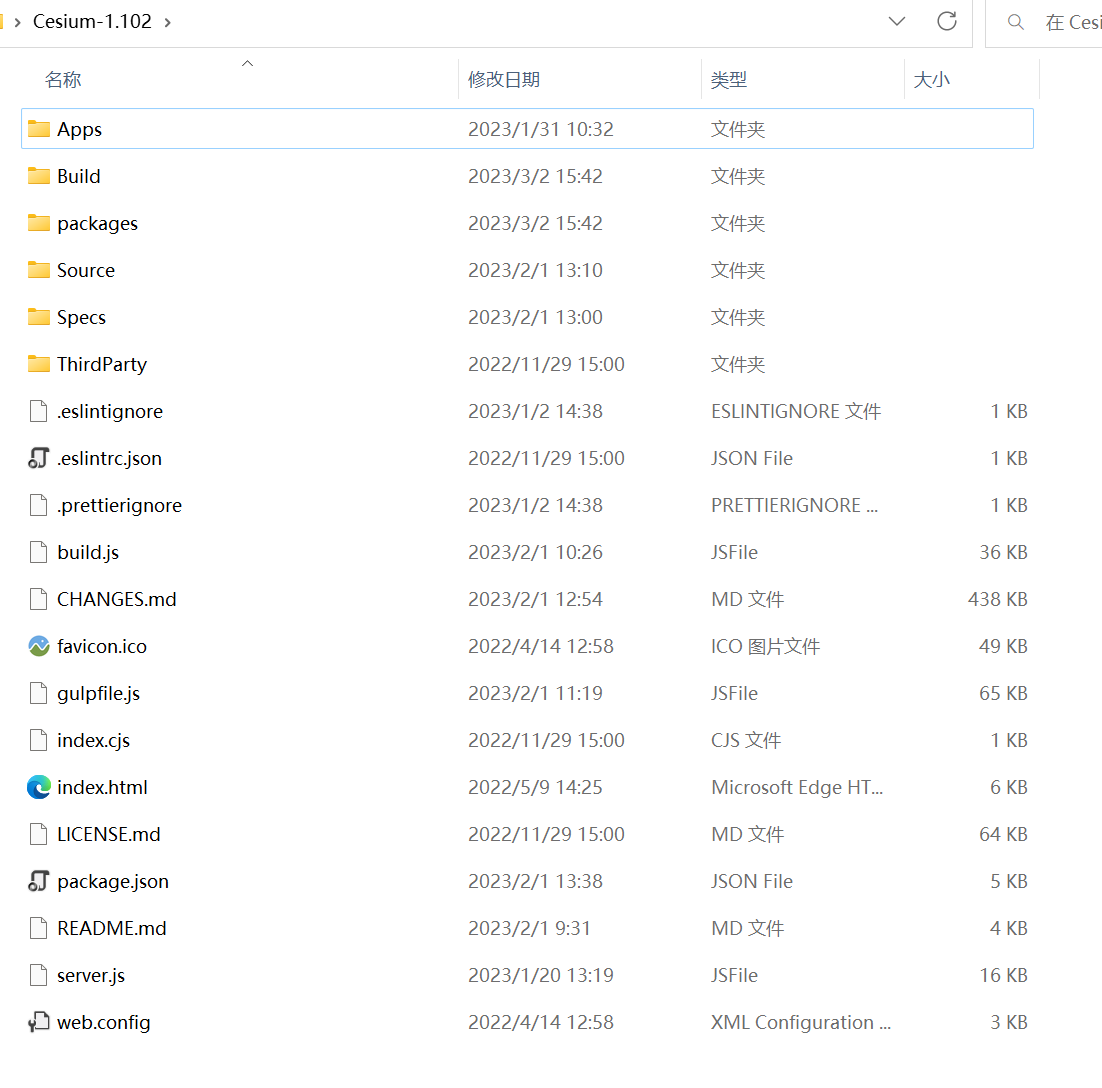Select the Build folder name

pos(79,176)
